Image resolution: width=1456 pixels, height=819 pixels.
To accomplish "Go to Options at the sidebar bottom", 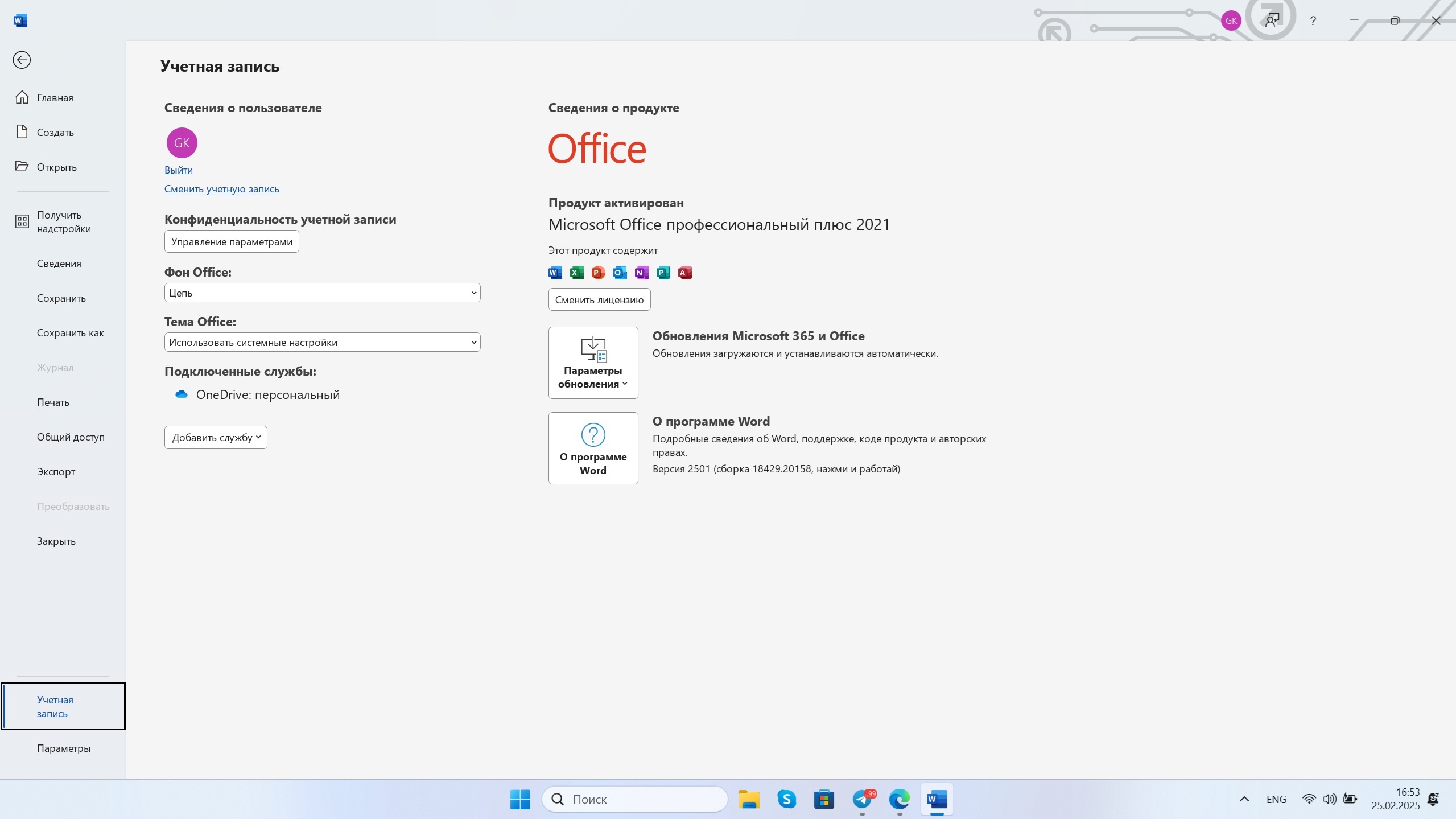I will (x=64, y=748).
